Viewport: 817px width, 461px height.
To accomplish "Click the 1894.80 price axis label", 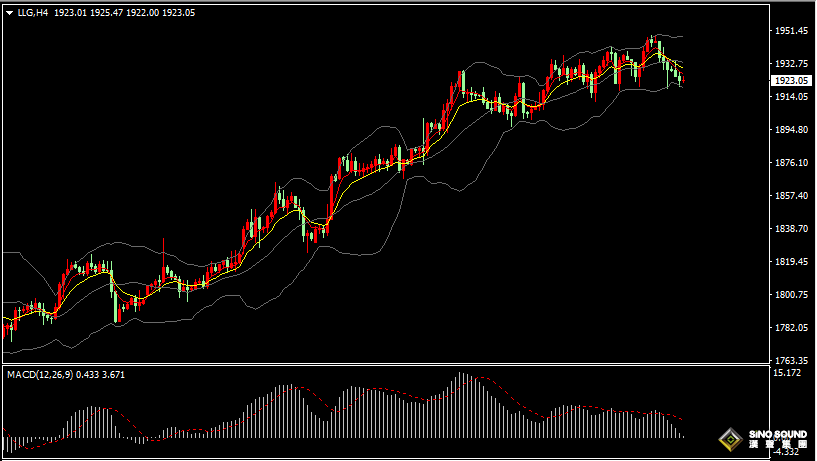I will pos(791,130).
